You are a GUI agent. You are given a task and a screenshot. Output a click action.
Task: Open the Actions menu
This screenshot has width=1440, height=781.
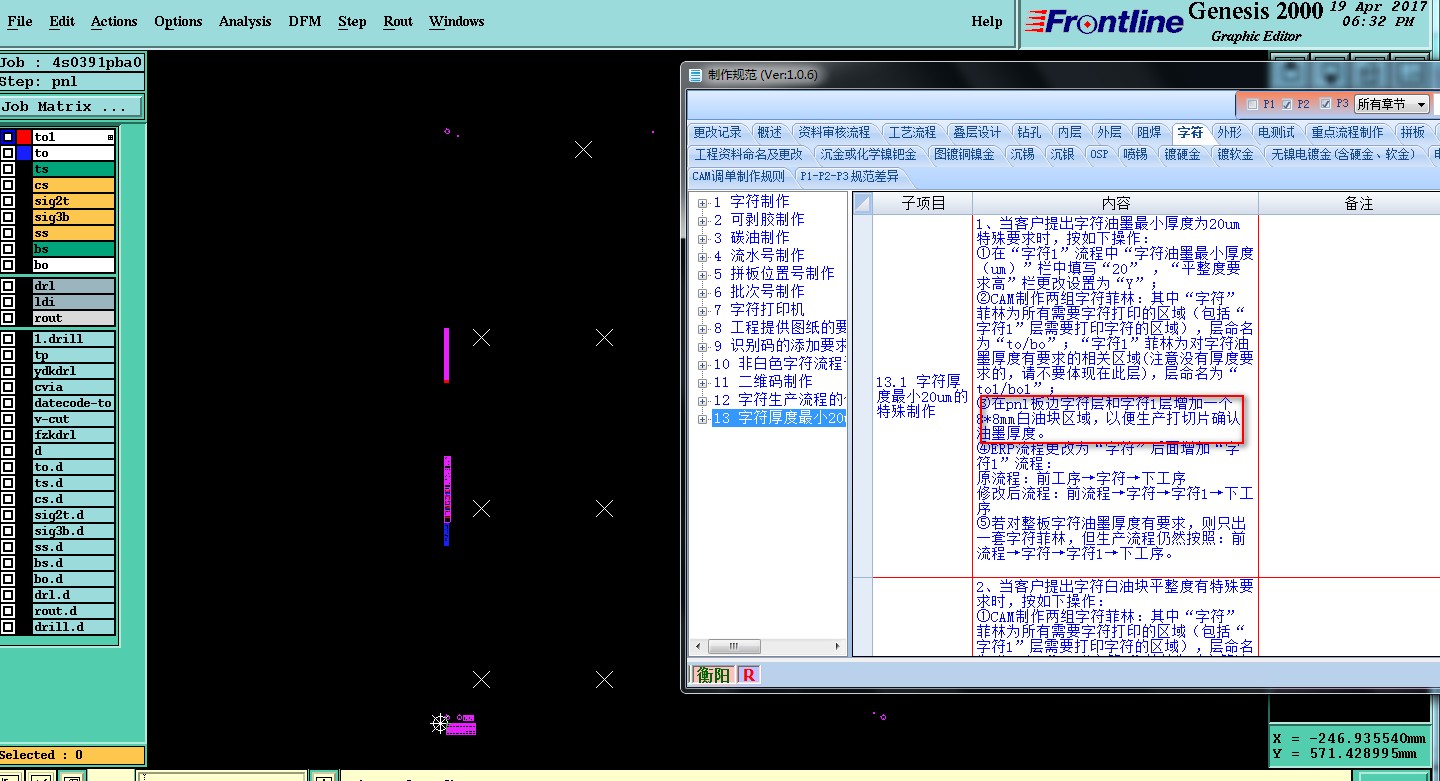coord(114,21)
